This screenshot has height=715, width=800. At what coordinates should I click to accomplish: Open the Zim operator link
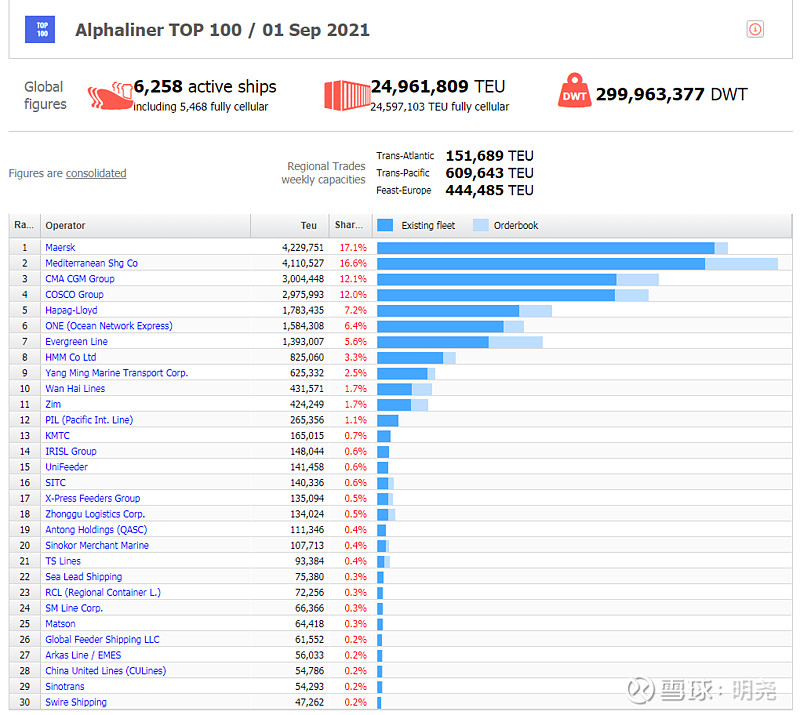[x=53, y=404]
